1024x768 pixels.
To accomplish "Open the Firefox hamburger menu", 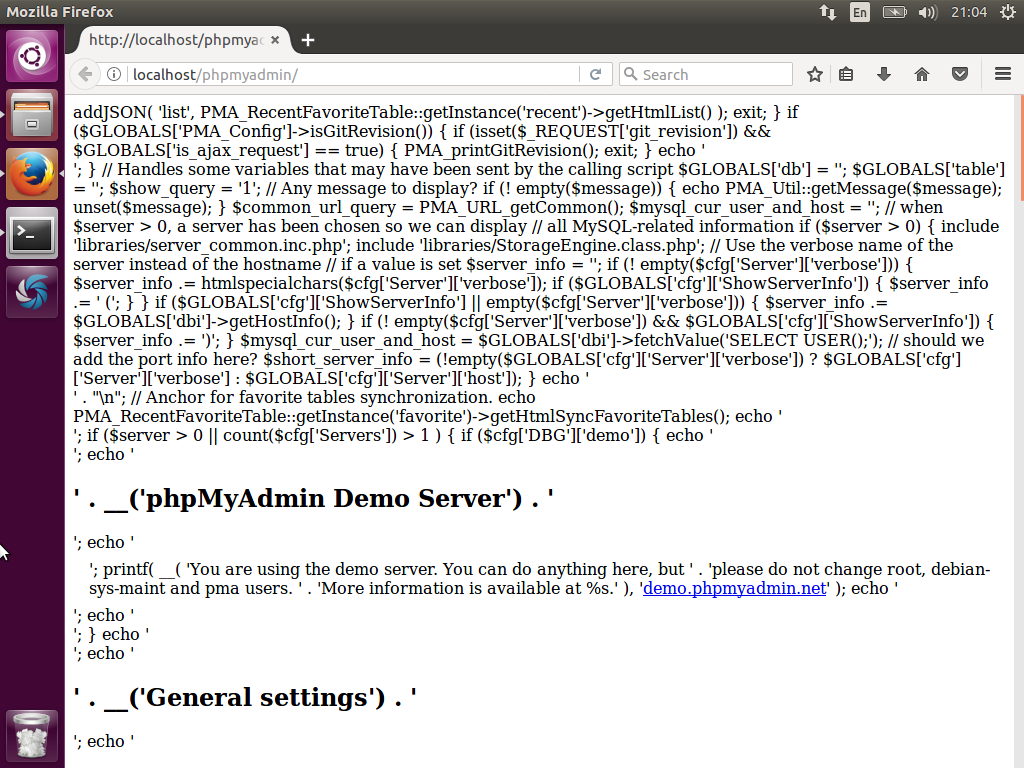I will click(1000, 74).
